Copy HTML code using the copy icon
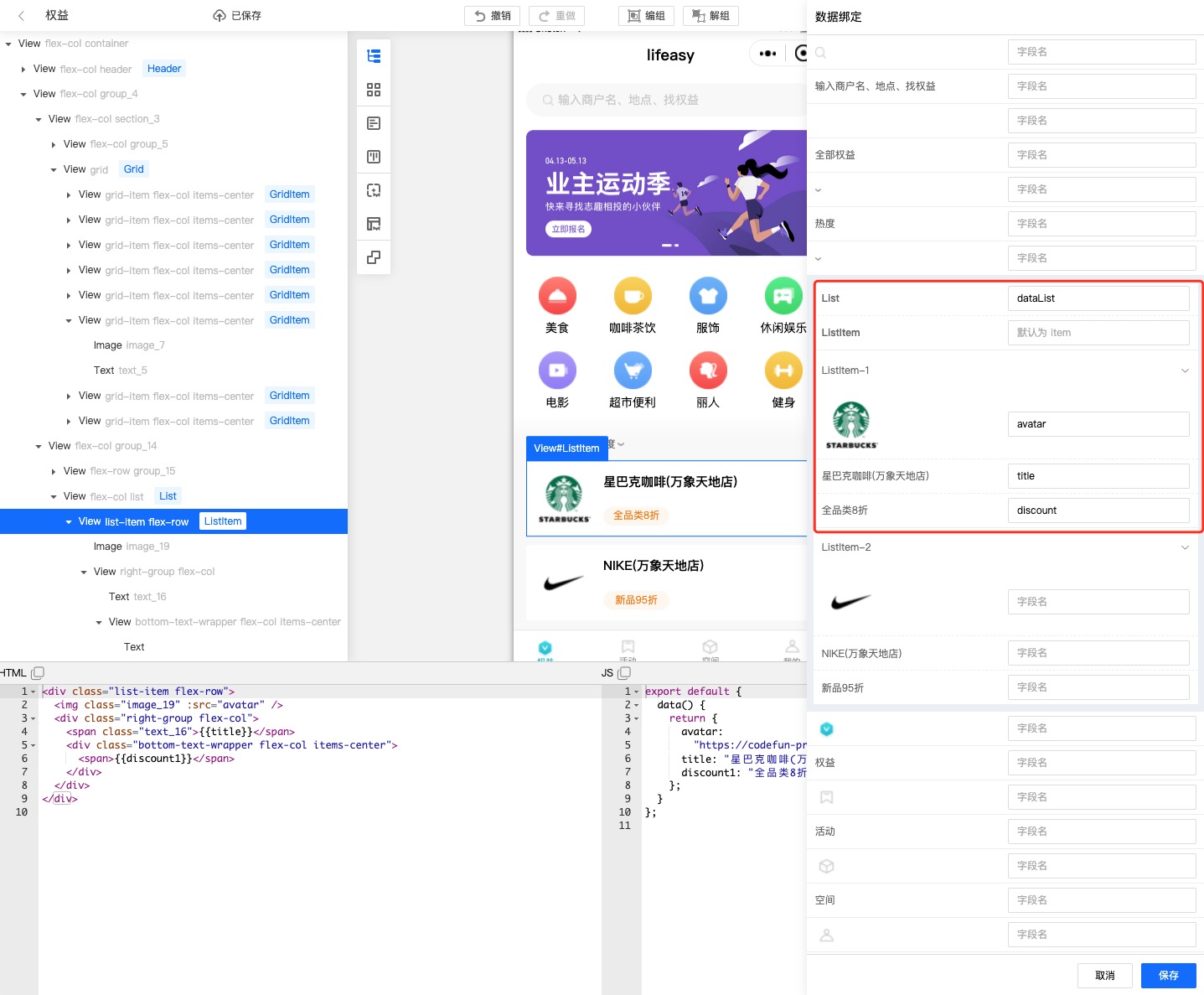Image resolution: width=1204 pixels, height=995 pixels. 38,673
